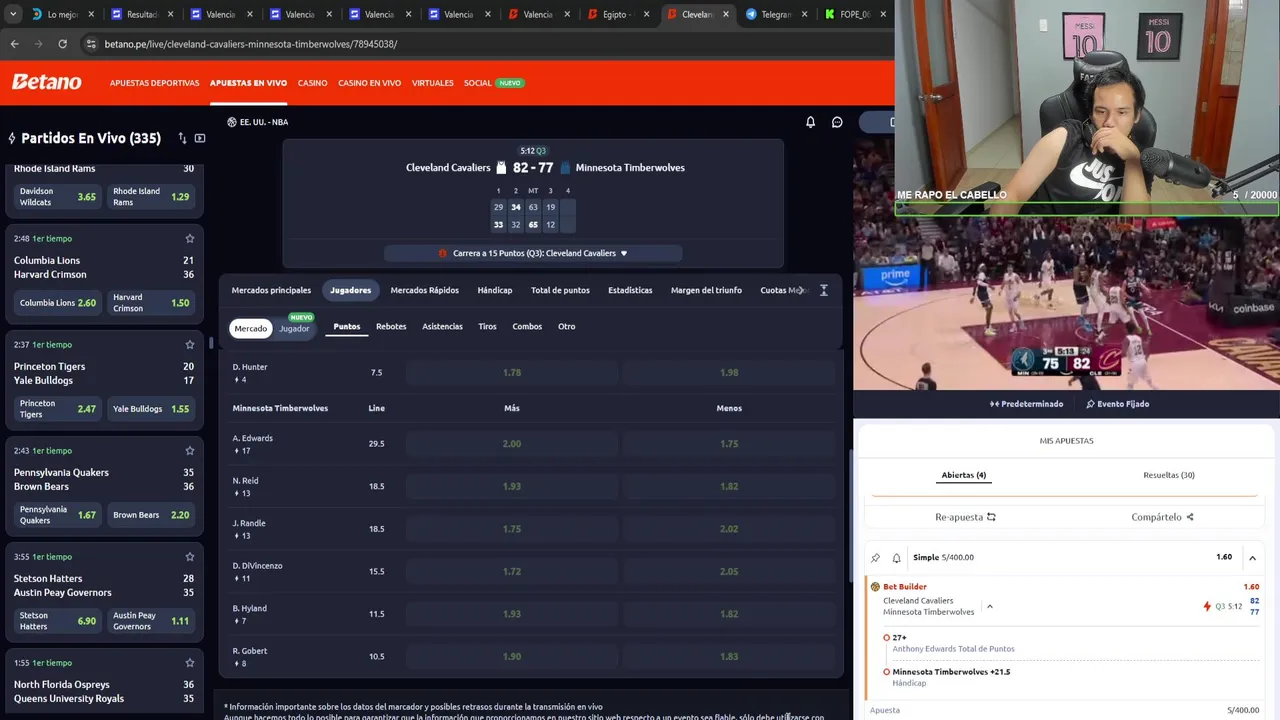1280x720 pixels.
Task: Favorite the North Florida Ospreys match
Action: 190,662
